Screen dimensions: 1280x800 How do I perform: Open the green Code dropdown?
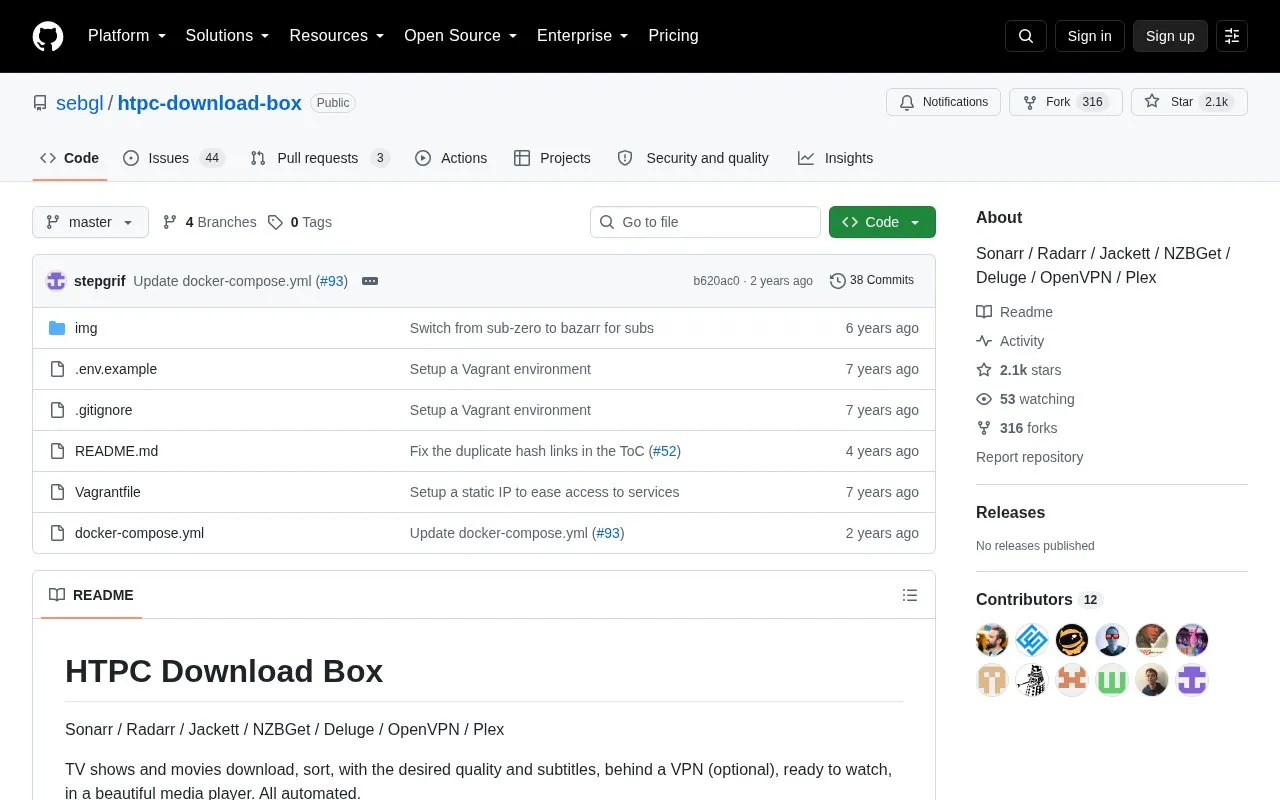point(882,222)
